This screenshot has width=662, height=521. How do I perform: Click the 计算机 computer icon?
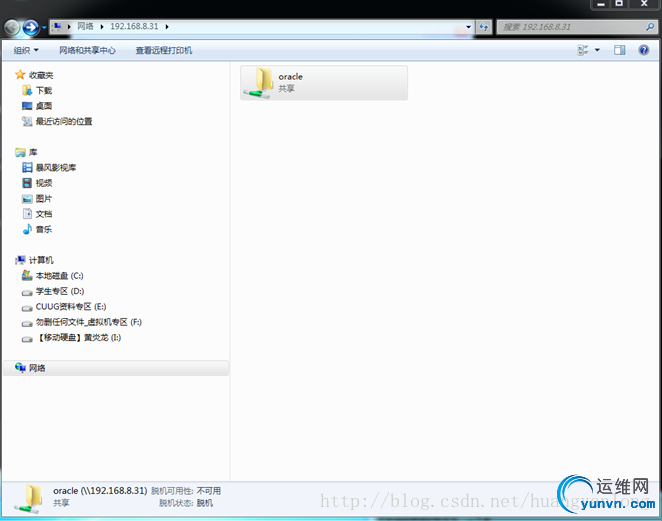pyautogui.click(x=20, y=260)
